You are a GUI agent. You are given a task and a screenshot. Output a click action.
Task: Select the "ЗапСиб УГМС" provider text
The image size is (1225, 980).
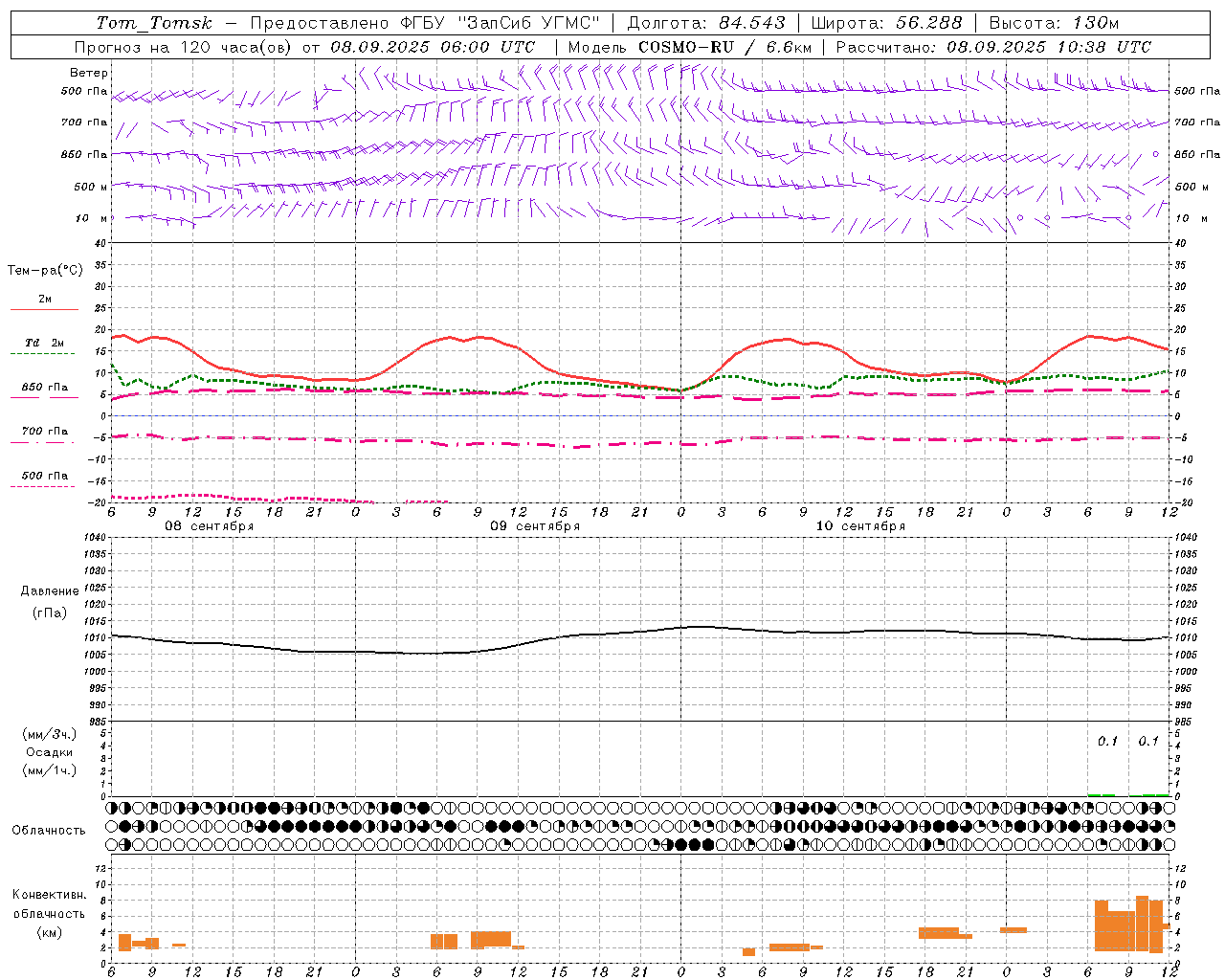[x=528, y=23]
